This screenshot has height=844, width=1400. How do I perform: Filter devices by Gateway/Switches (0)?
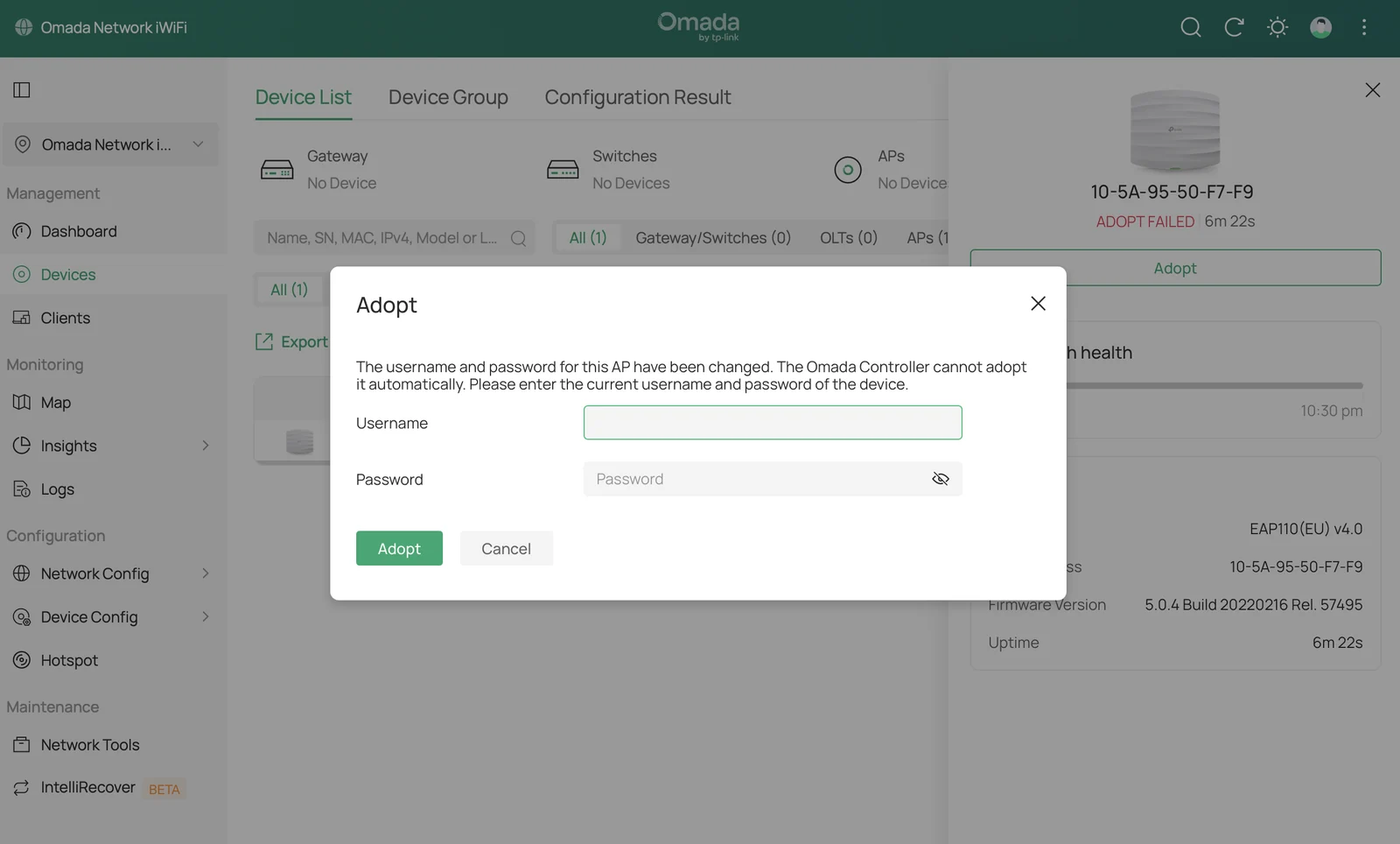(713, 237)
